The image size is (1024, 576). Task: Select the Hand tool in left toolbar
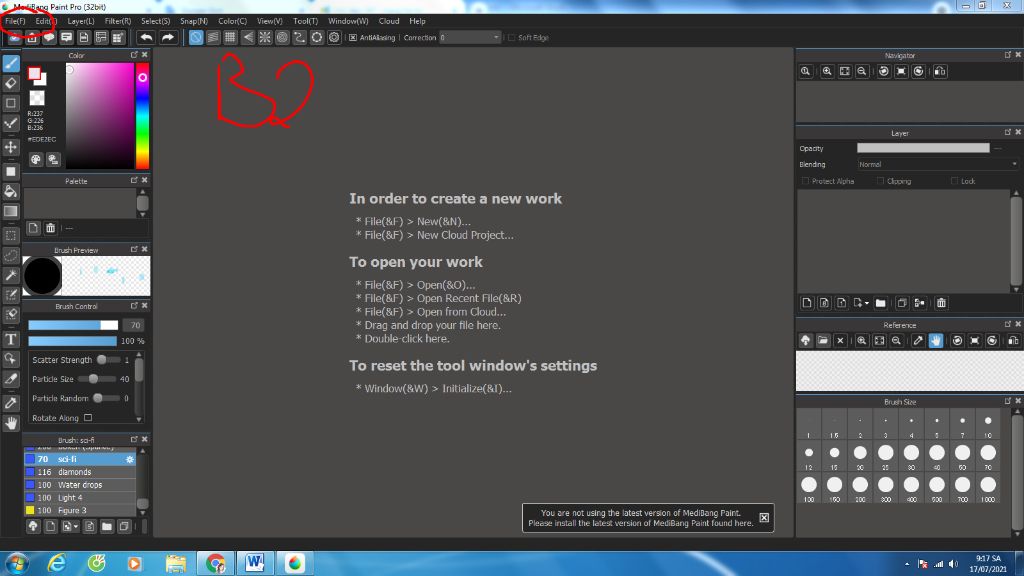point(11,423)
